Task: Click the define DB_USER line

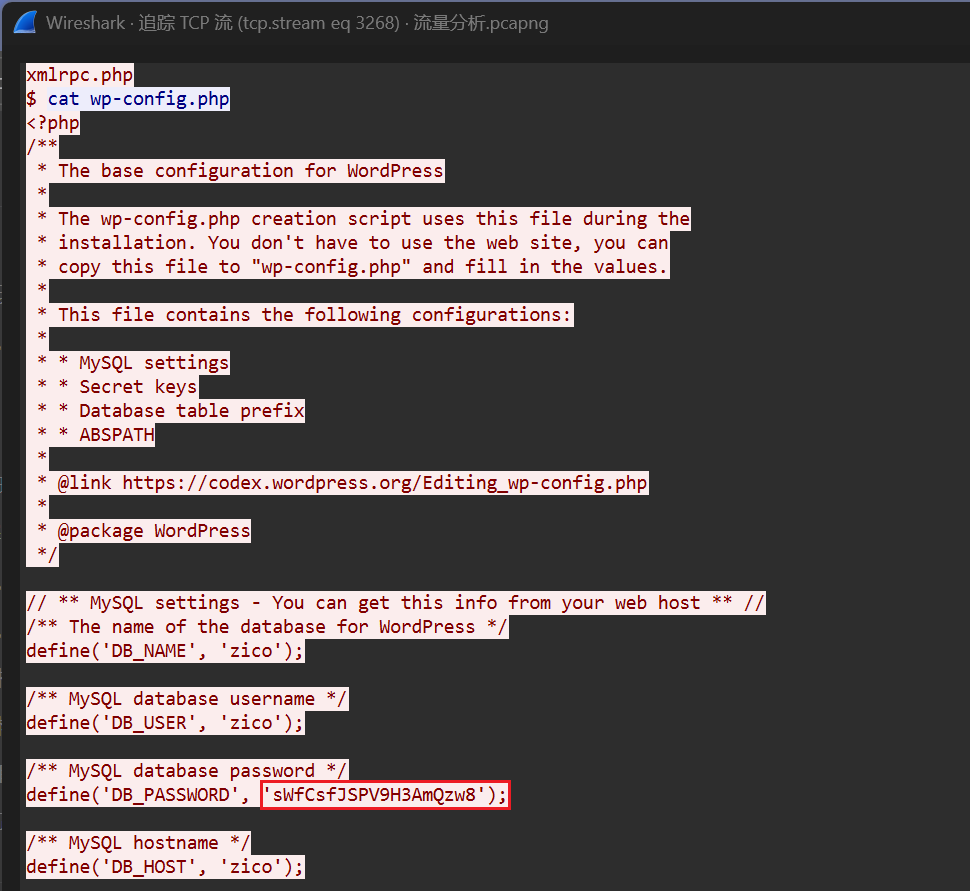Action: coord(165,723)
